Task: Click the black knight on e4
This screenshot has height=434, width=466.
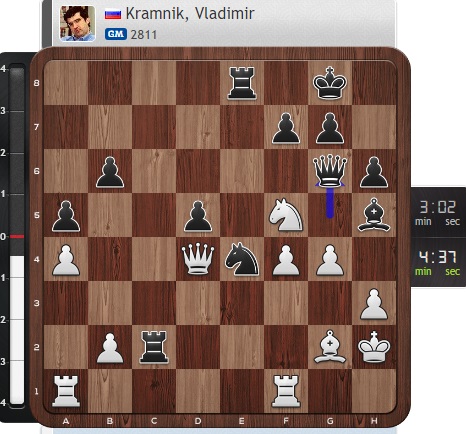Action: point(242,258)
